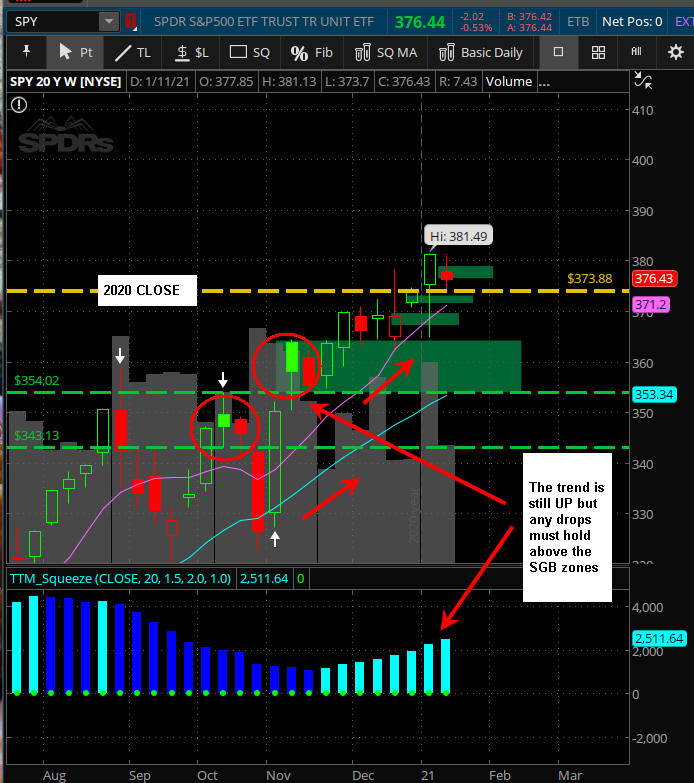
Task: Select the SQ rectangle drawing tool
Action: point(250,52)
